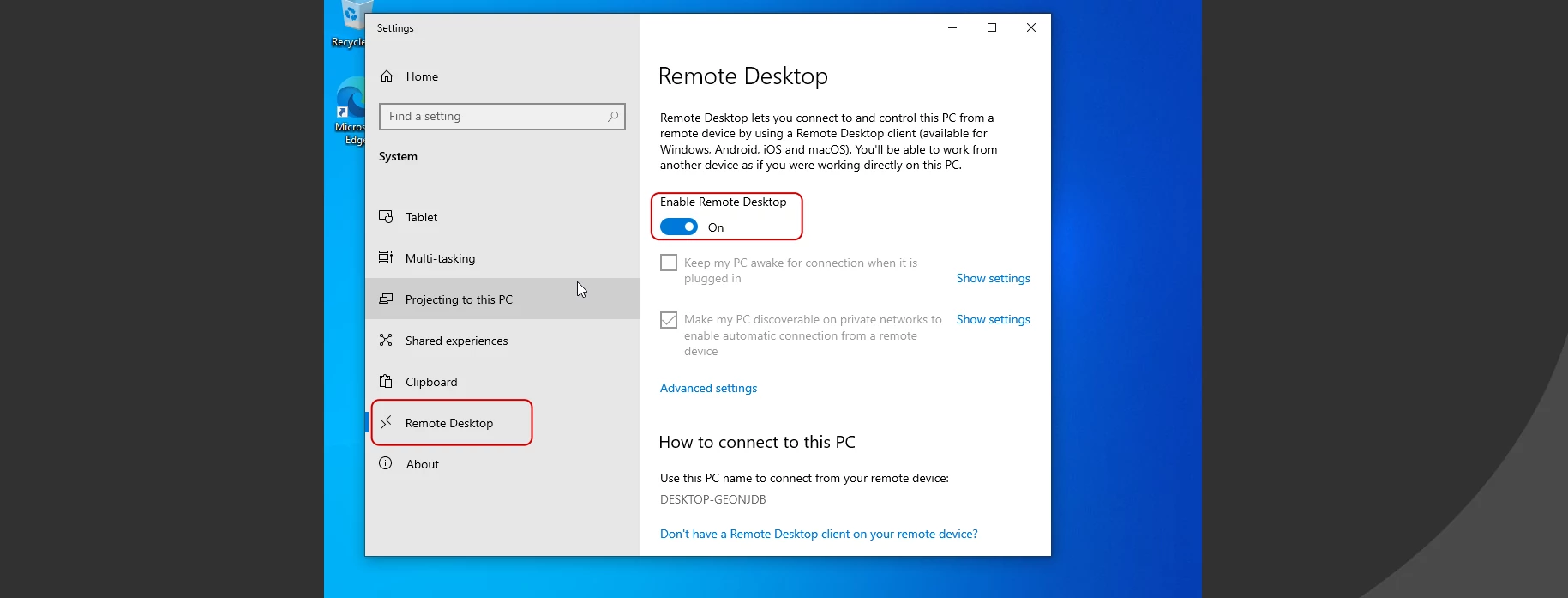Viewport: 1568px width, 598px height.
Task: Open the Recycle Bin desktop icon
Action: pyautogui.click(x=349, y=24)
